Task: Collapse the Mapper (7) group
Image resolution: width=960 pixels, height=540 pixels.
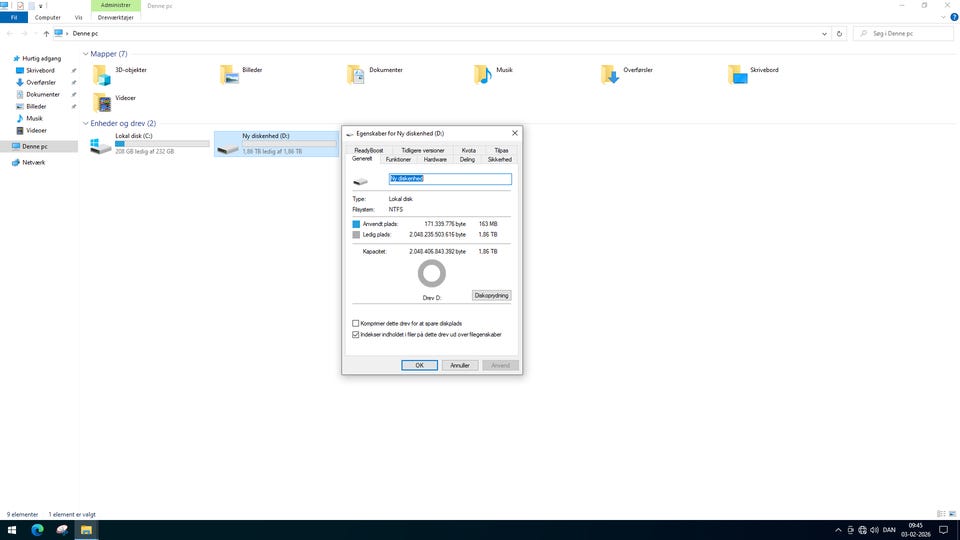Action: tap(85, 54)
